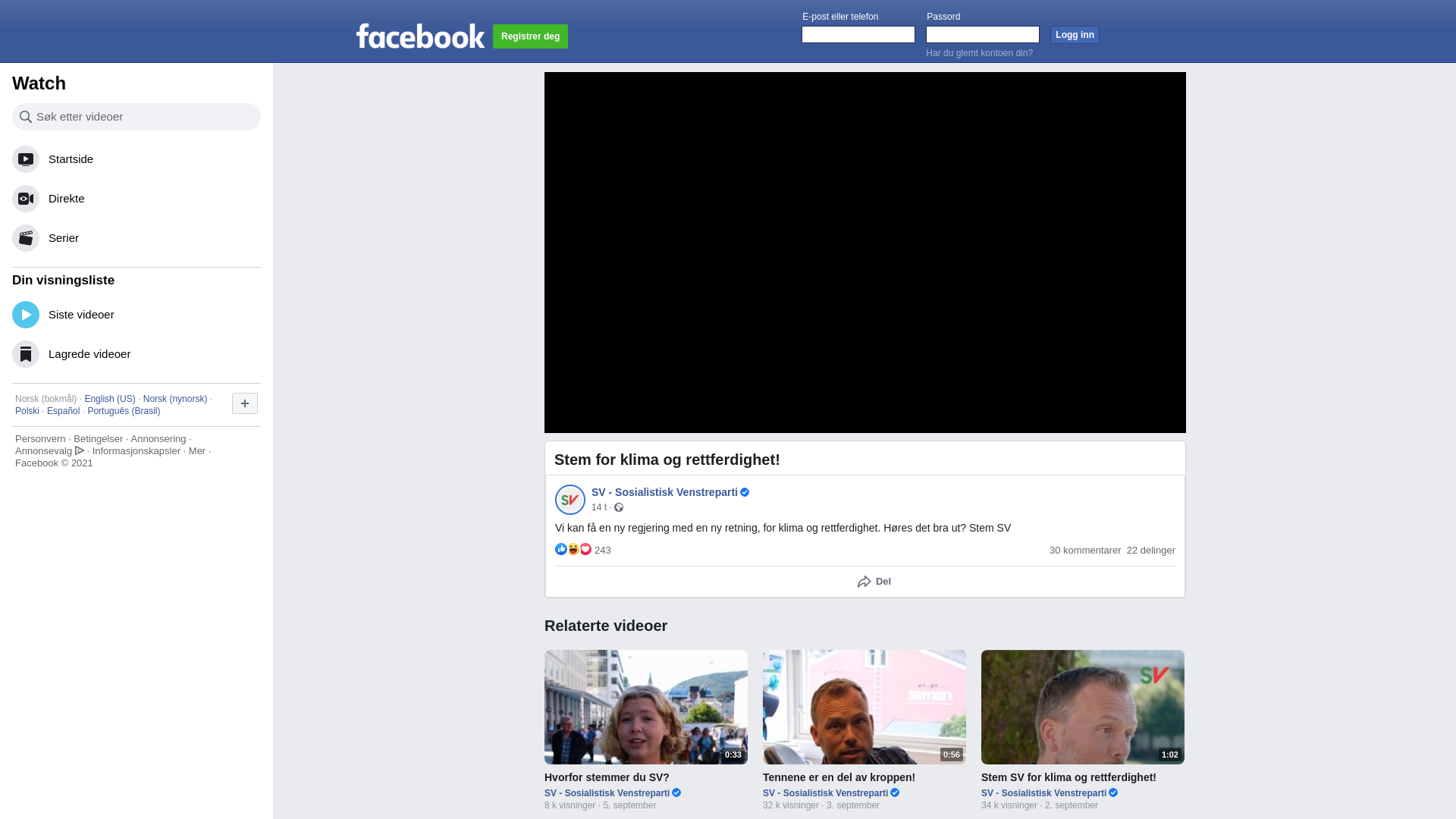Select Serier in Watch menu
This screenshot has width=1456, height=819.
click(136, 238)
